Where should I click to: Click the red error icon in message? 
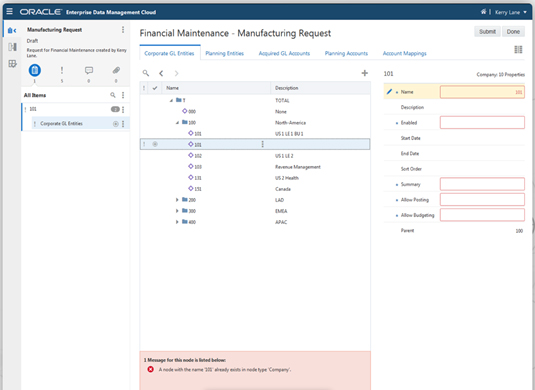tap(150, 370)
